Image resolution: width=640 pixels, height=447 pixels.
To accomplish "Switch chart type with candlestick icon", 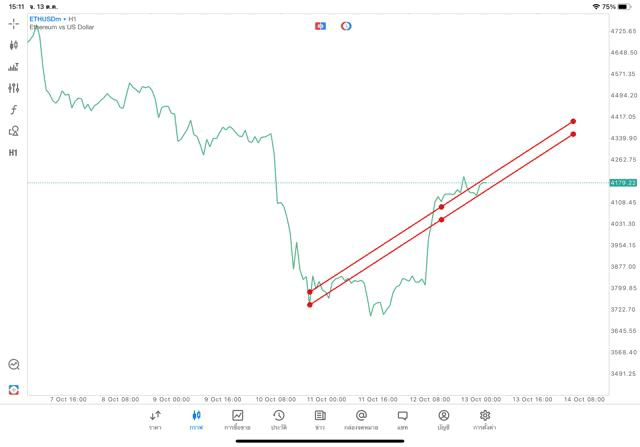I will (13, 45).
